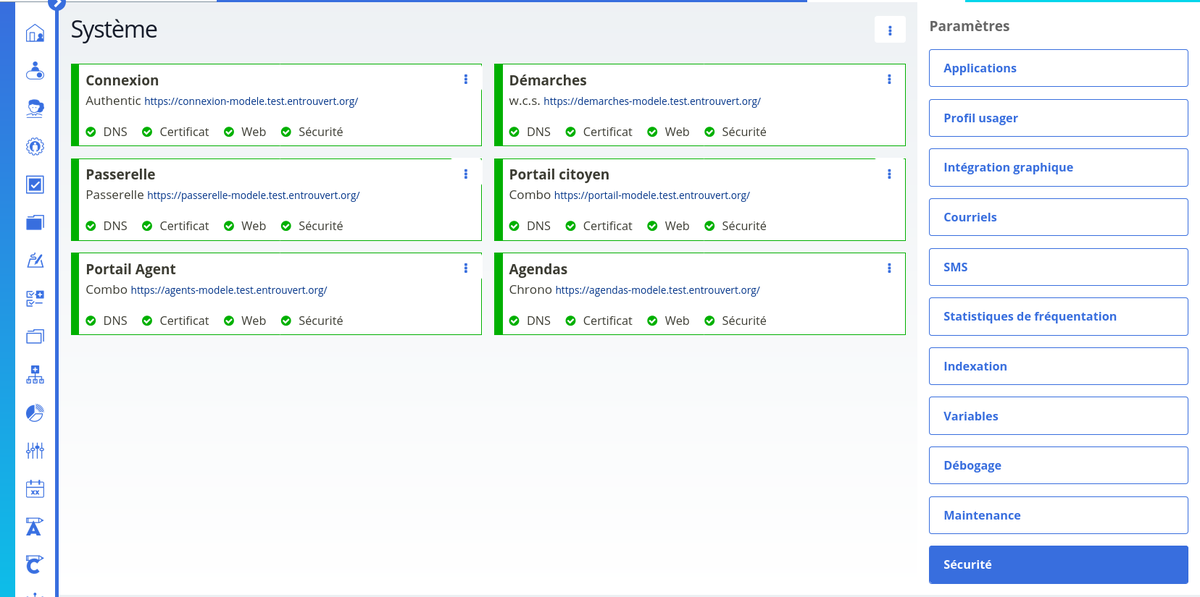Click the solid folder icon in the sidebar
Image resolution: width=1200 pixels, height=597 pixels.
[x=35, y=223]
